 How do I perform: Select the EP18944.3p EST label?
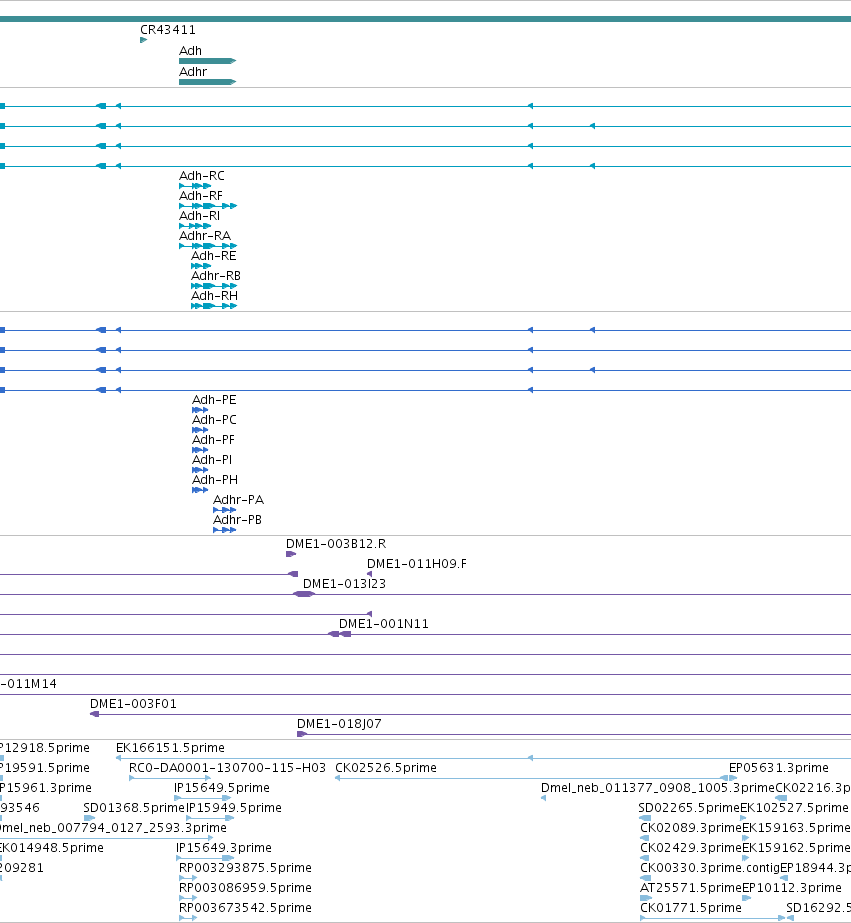tap(815, 868)
